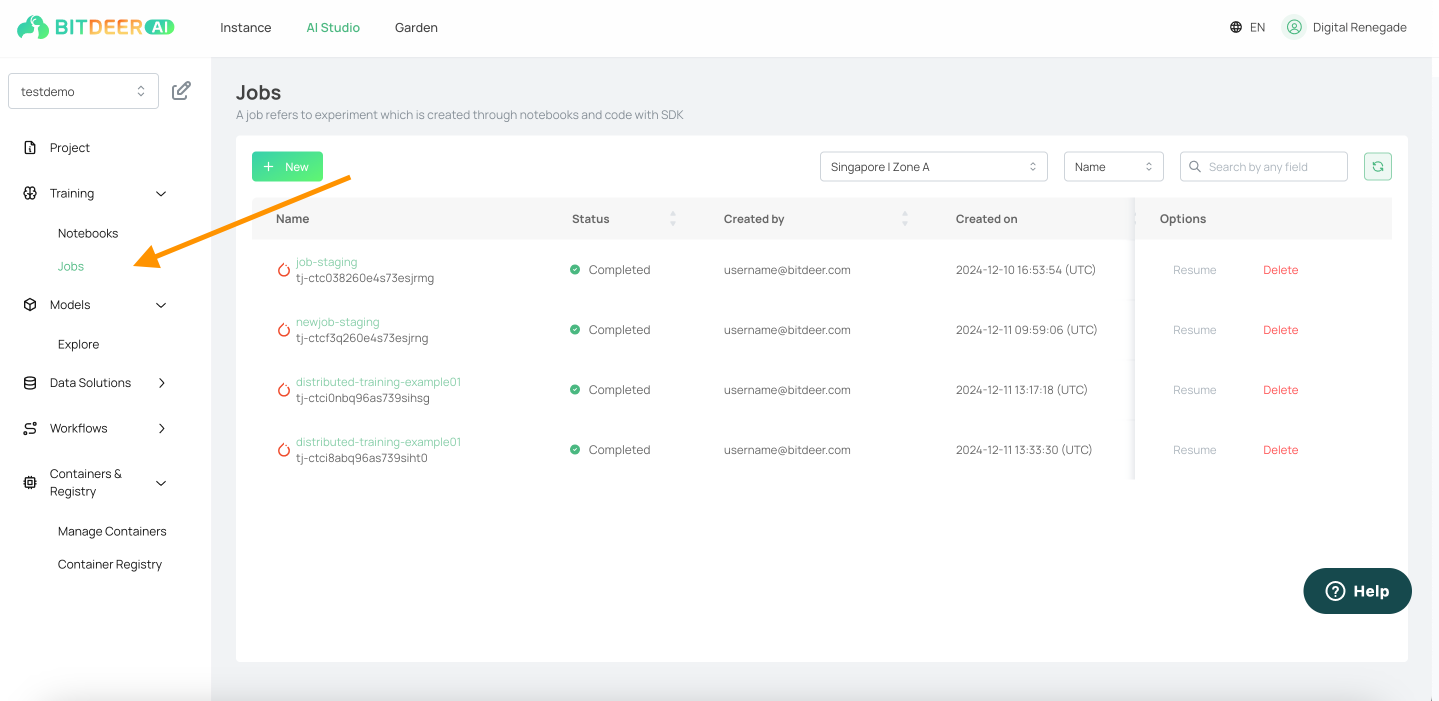This screenshot has width=1439, height=701.
Task: Click the Data Solutions database icon
Action: pyautogui.click(x=30, y=383)
